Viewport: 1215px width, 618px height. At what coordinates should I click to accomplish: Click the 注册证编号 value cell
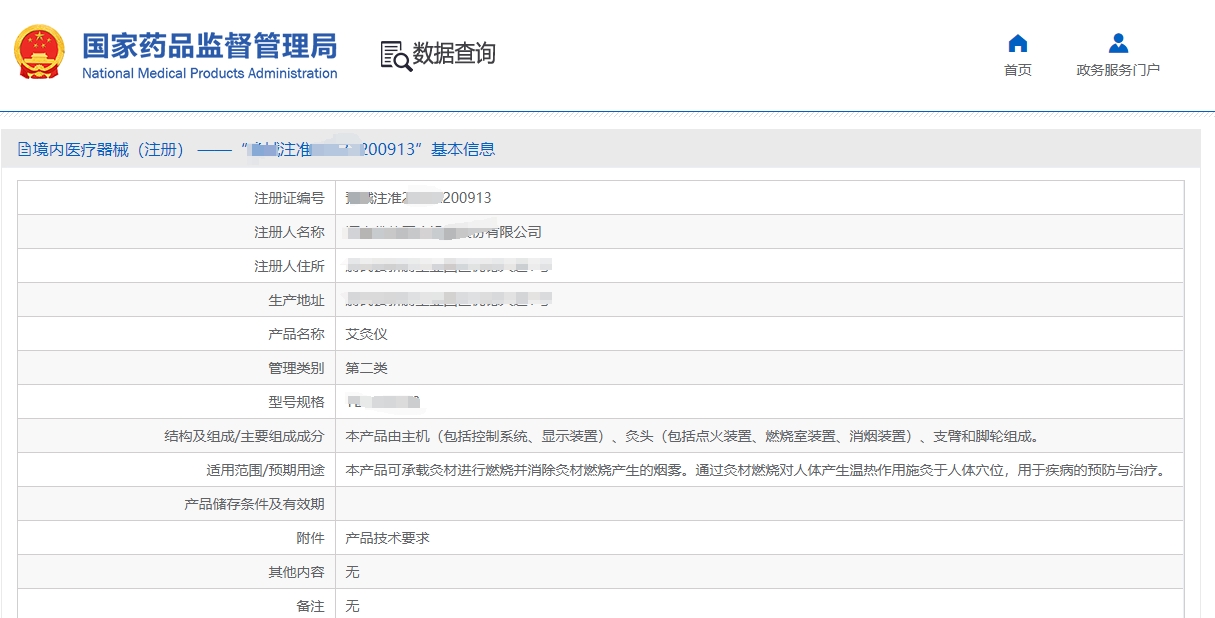pos(419,198)
